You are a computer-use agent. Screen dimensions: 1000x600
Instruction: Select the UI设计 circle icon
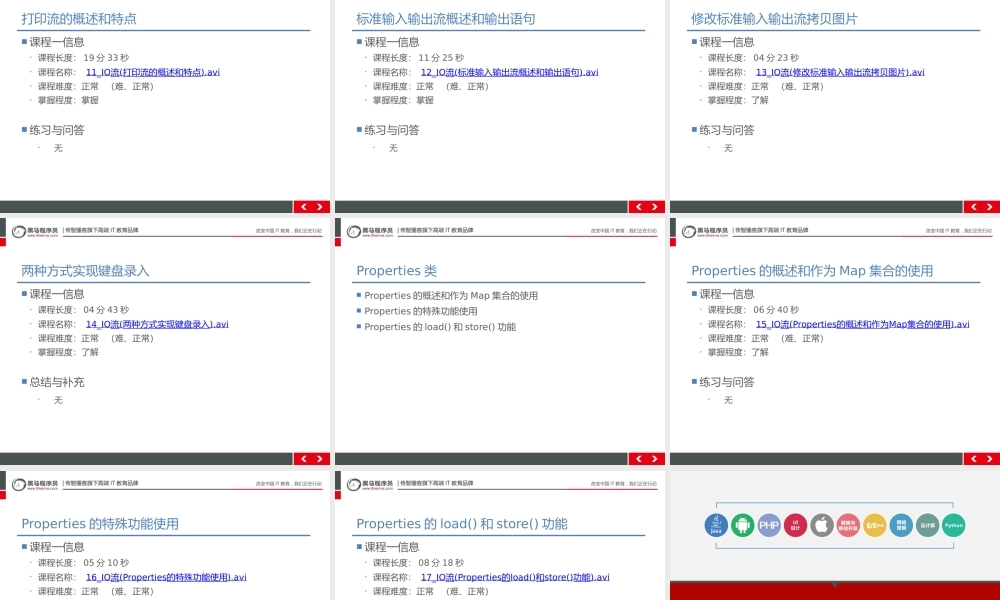coord(795,524)
